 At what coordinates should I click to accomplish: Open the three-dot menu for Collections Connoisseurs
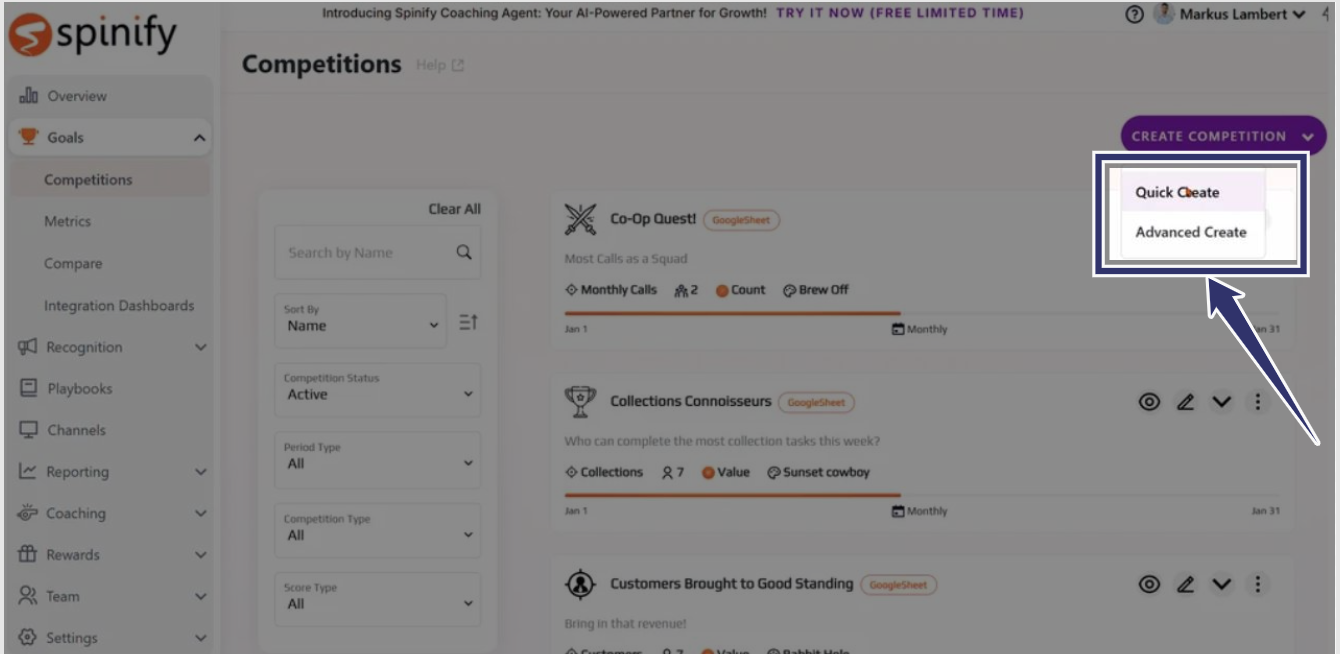click(x=1257, y=402)
